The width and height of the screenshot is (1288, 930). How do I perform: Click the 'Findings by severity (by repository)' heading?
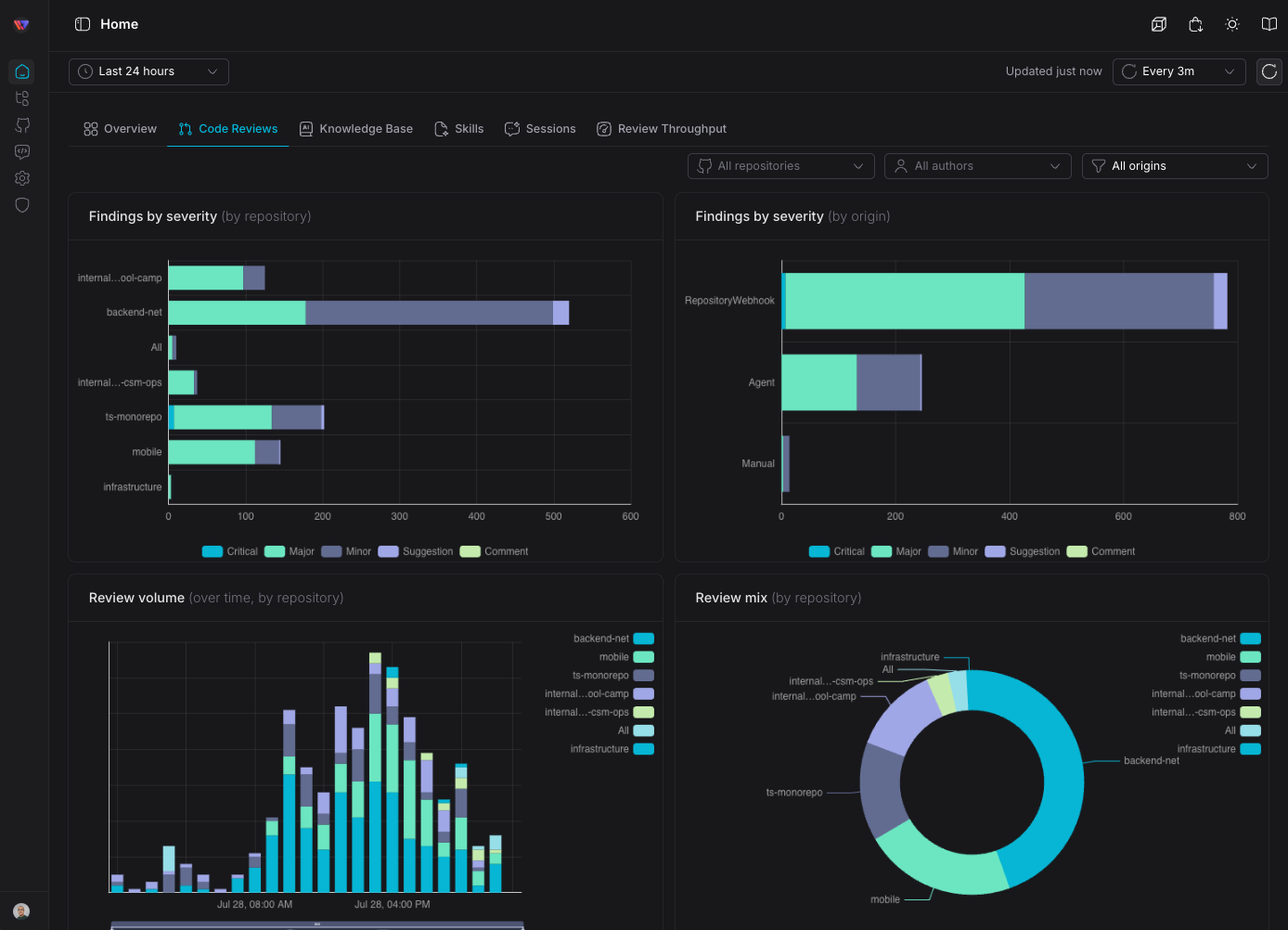[200, 216]
